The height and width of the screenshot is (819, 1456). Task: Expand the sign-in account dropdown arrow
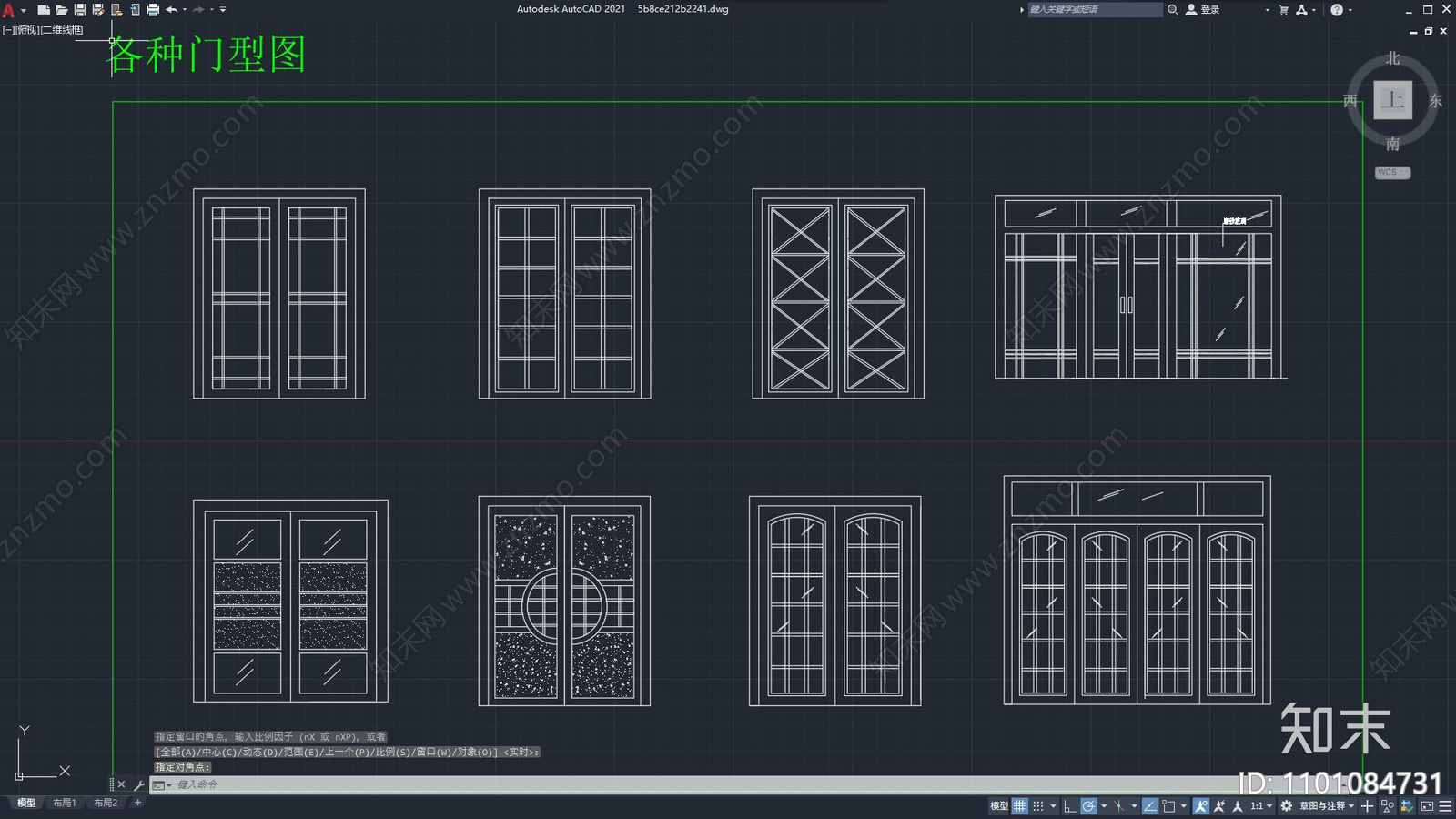[1267, 10]
